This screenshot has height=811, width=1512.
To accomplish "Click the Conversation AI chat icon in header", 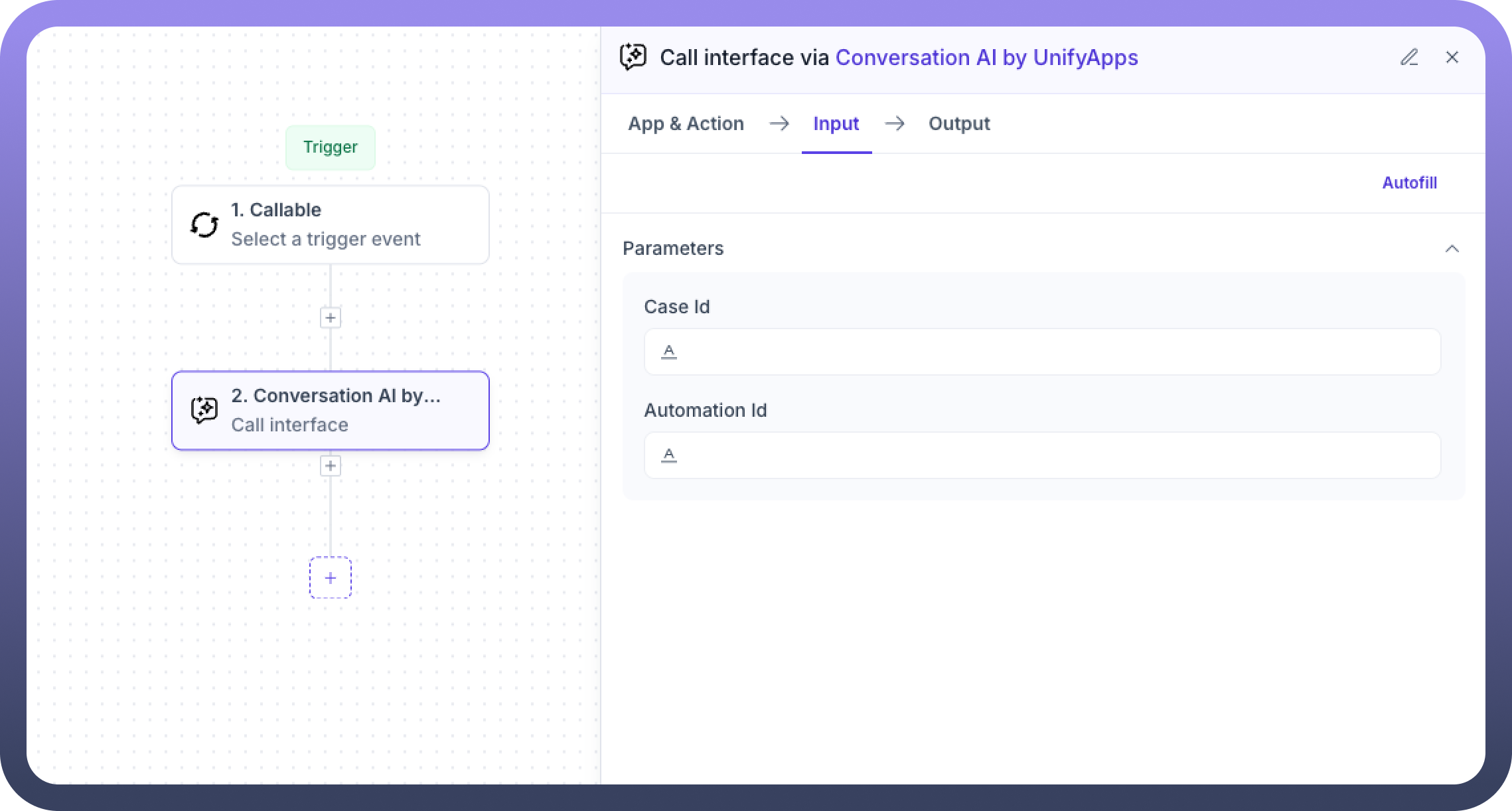I will tap(633, 58).
